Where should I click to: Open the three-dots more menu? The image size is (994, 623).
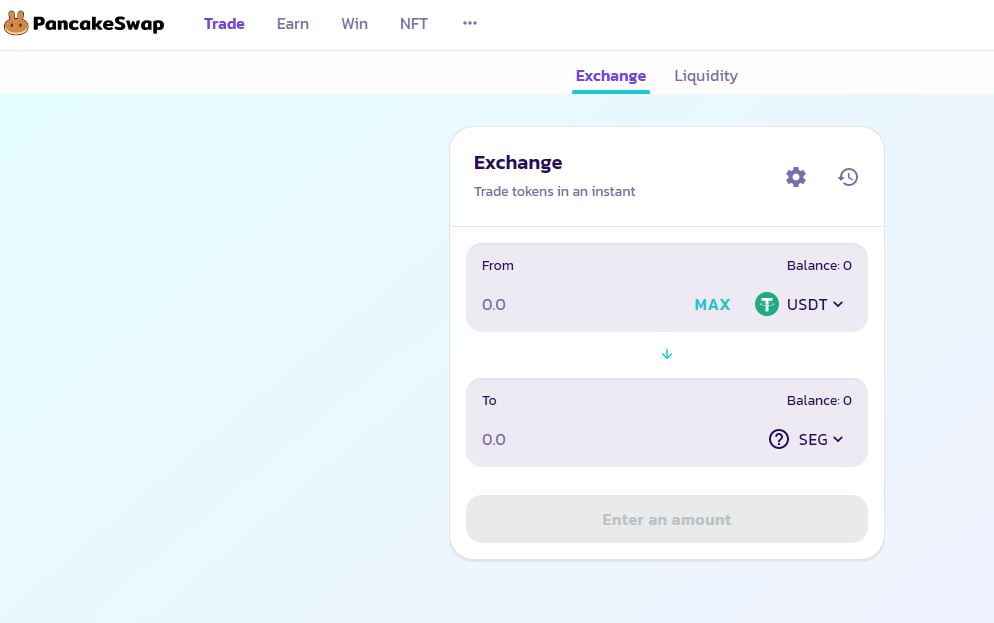click(470, 23)
